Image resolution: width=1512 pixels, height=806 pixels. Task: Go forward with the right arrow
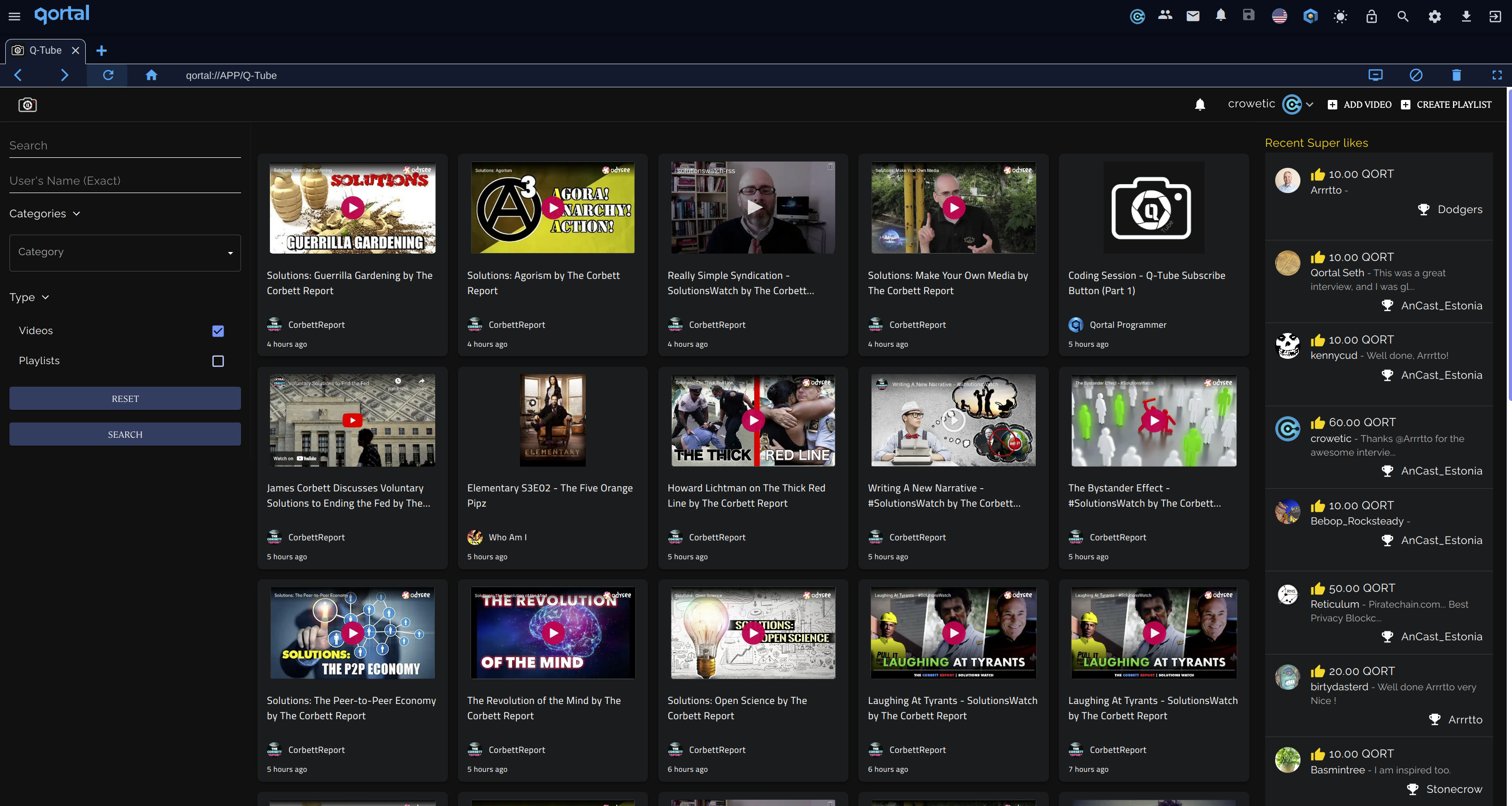point(65,75)
